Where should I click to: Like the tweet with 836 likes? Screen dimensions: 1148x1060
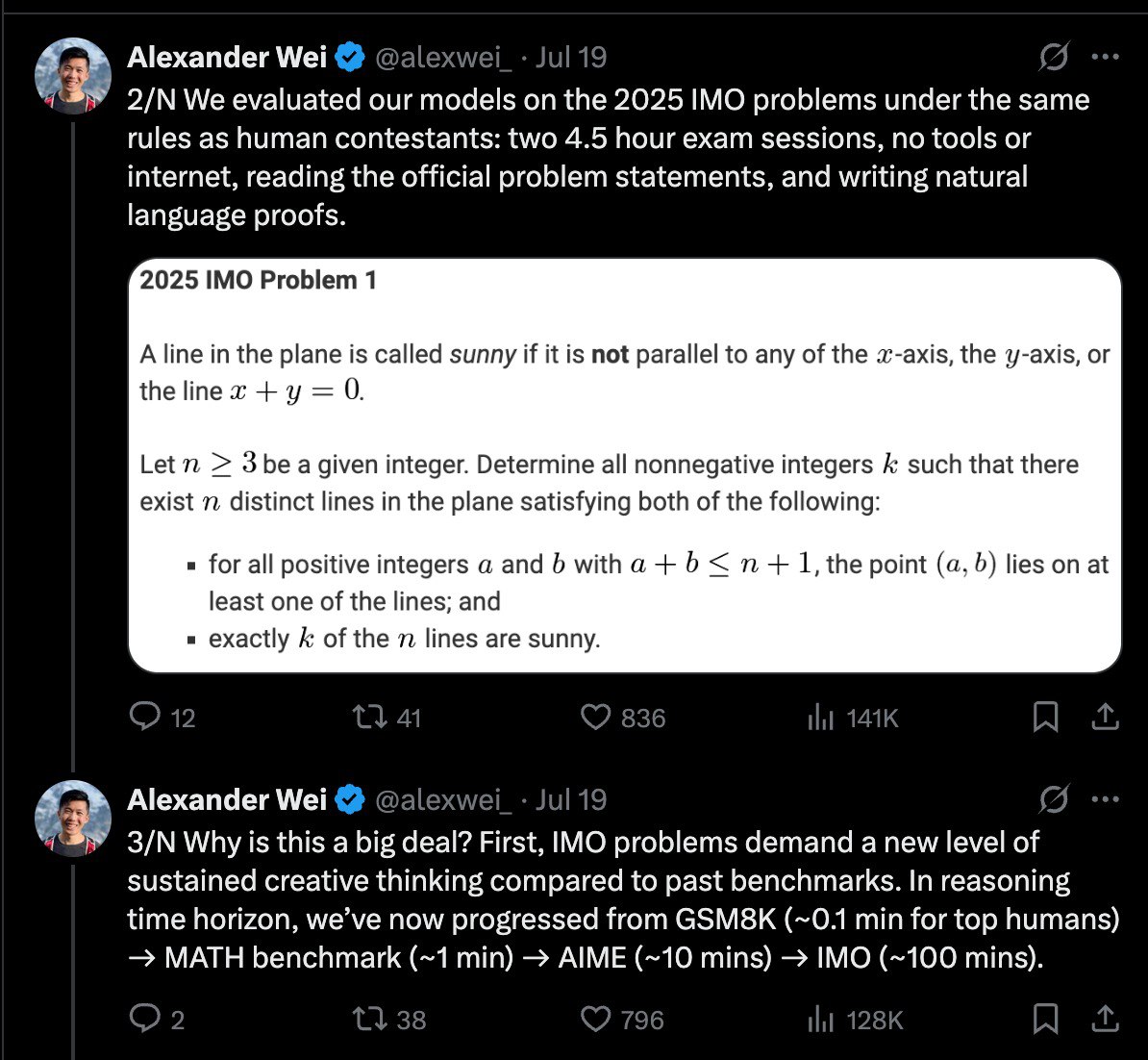pyautogui.click(x=596, y=718)
